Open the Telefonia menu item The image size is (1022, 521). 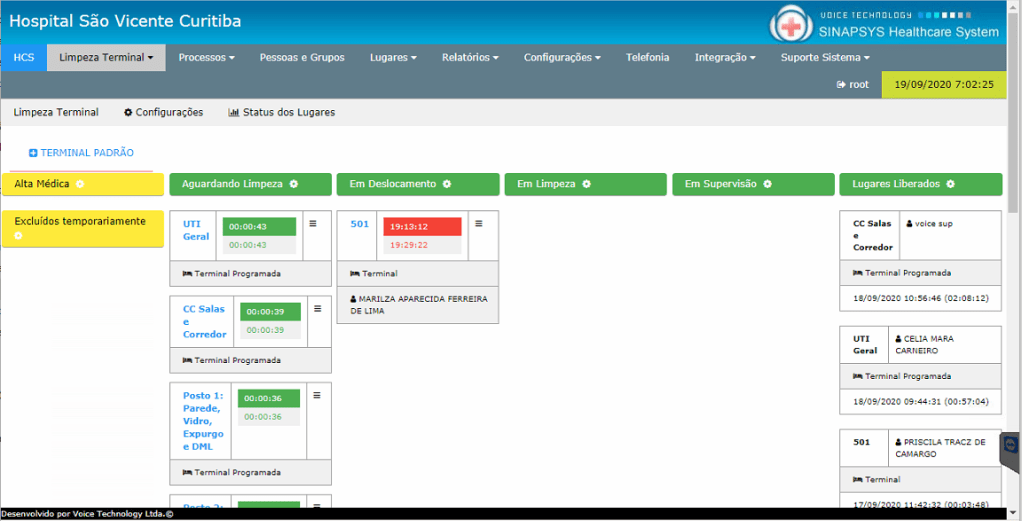[647, 58]
